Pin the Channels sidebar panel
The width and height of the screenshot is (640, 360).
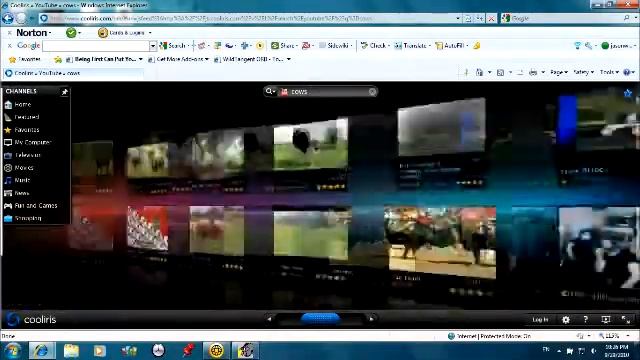tap(64, 92)
